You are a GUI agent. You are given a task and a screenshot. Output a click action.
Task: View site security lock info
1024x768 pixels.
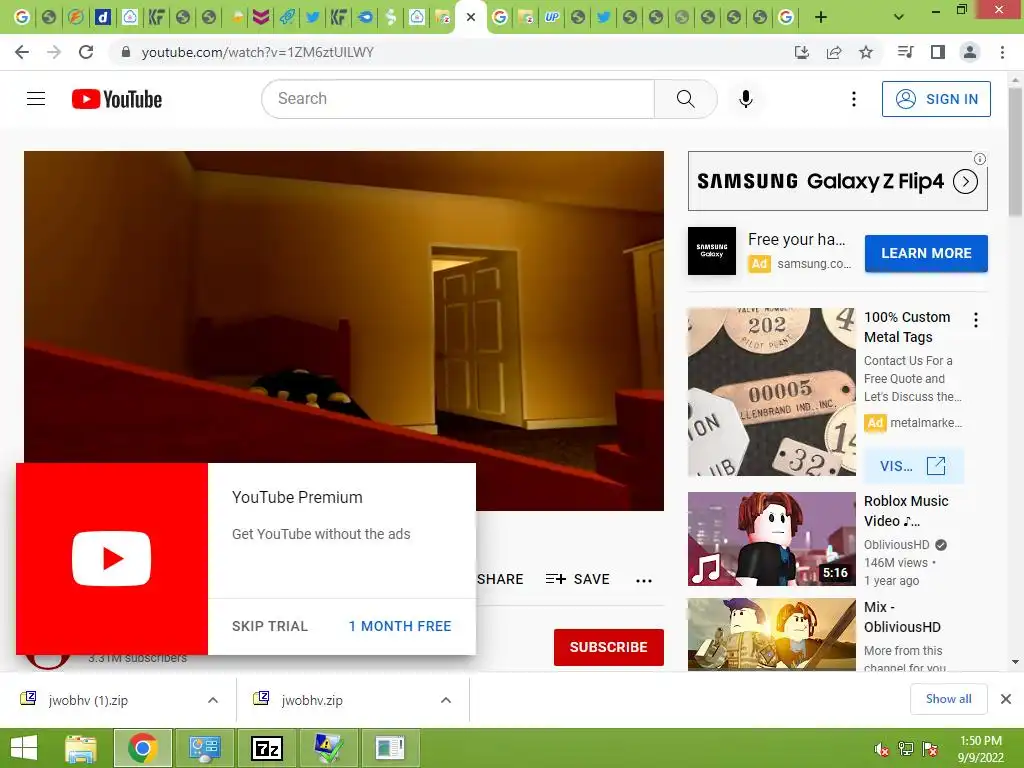[125, 52]
